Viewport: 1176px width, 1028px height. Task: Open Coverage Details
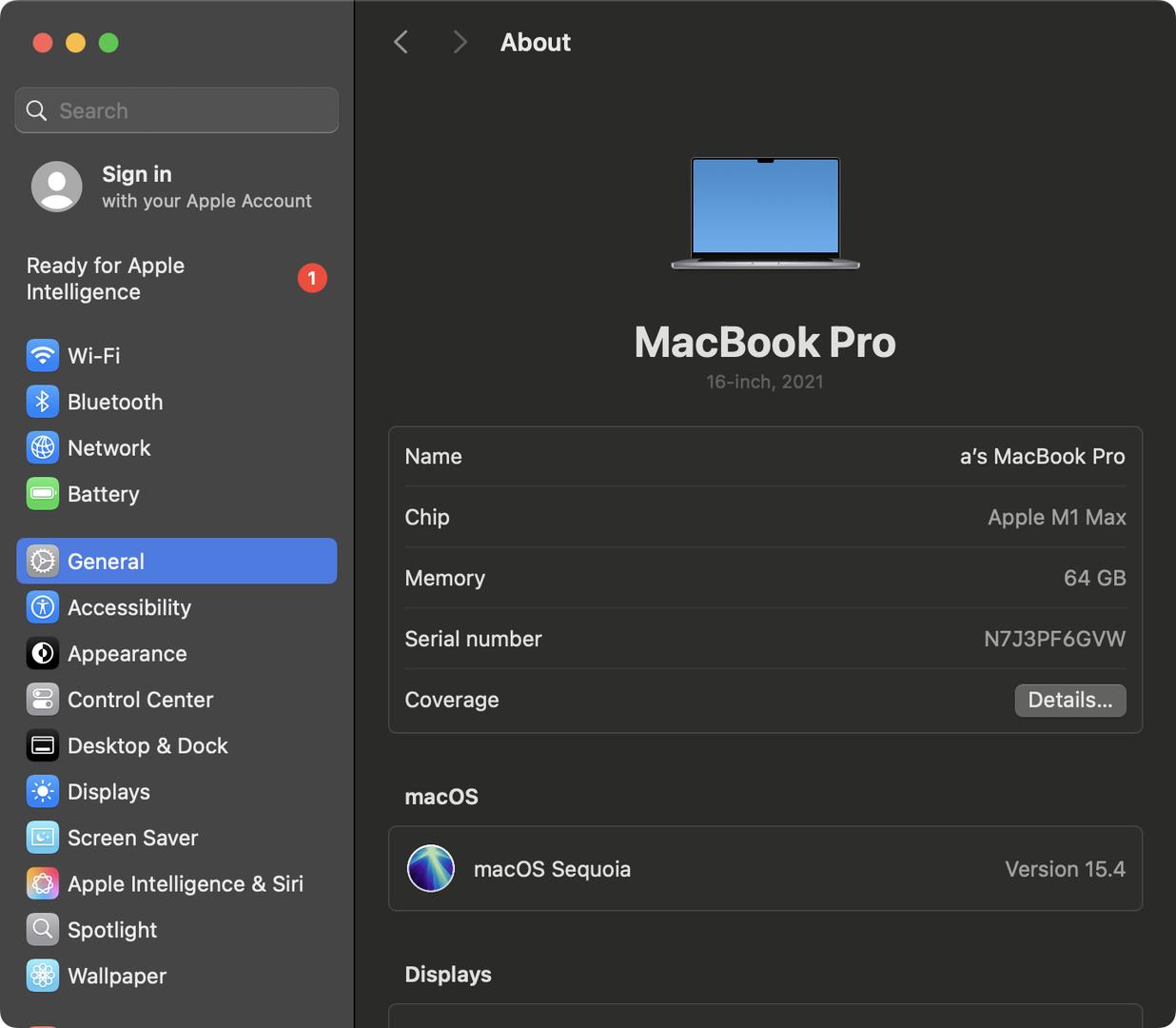1070,700
